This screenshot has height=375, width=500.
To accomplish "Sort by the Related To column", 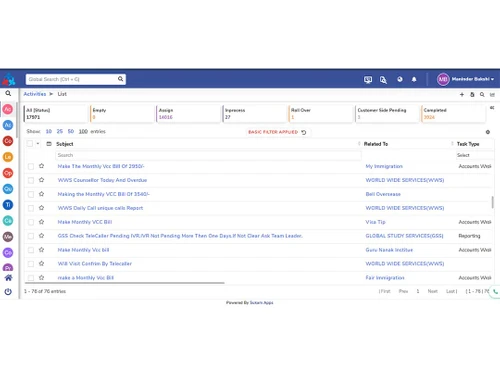I will [x=376, y=144].
